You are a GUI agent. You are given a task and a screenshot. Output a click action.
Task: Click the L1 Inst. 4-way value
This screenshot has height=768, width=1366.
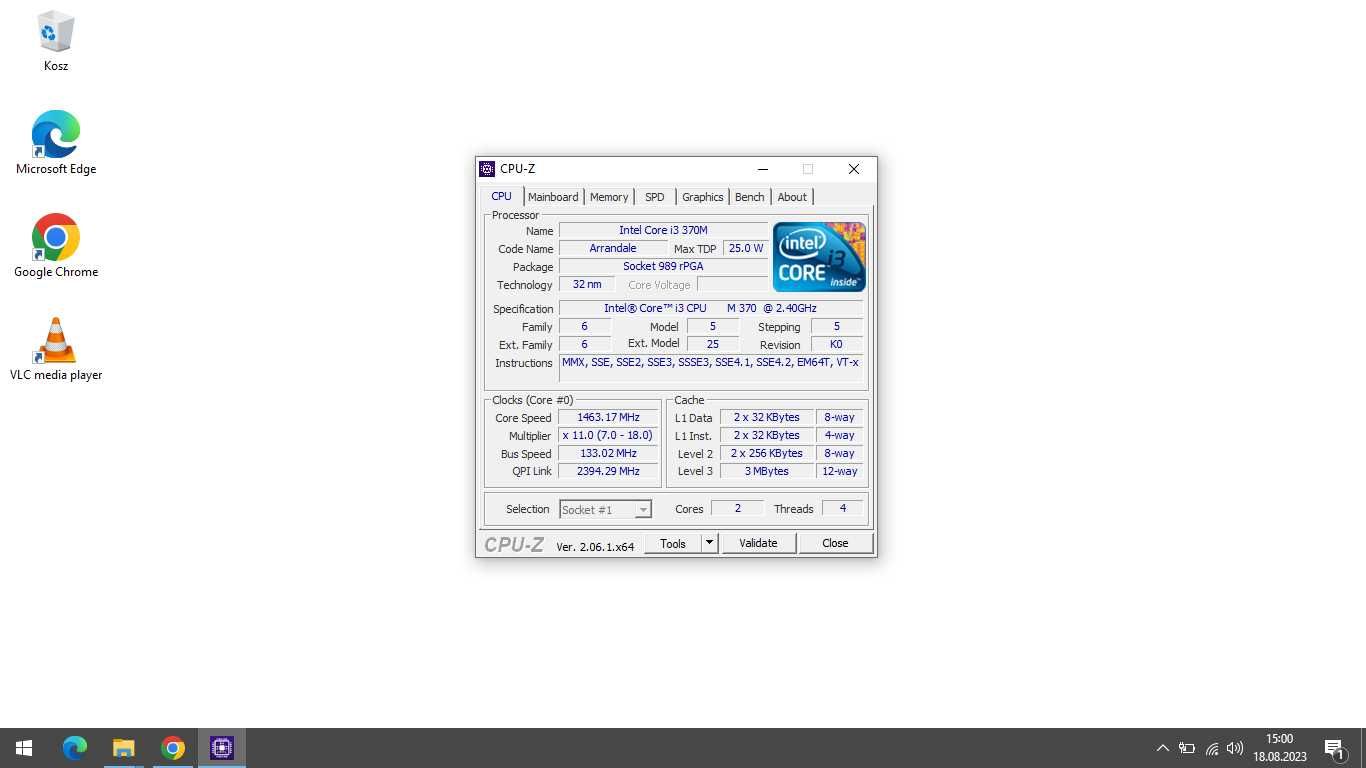click(x=839, y=435)
